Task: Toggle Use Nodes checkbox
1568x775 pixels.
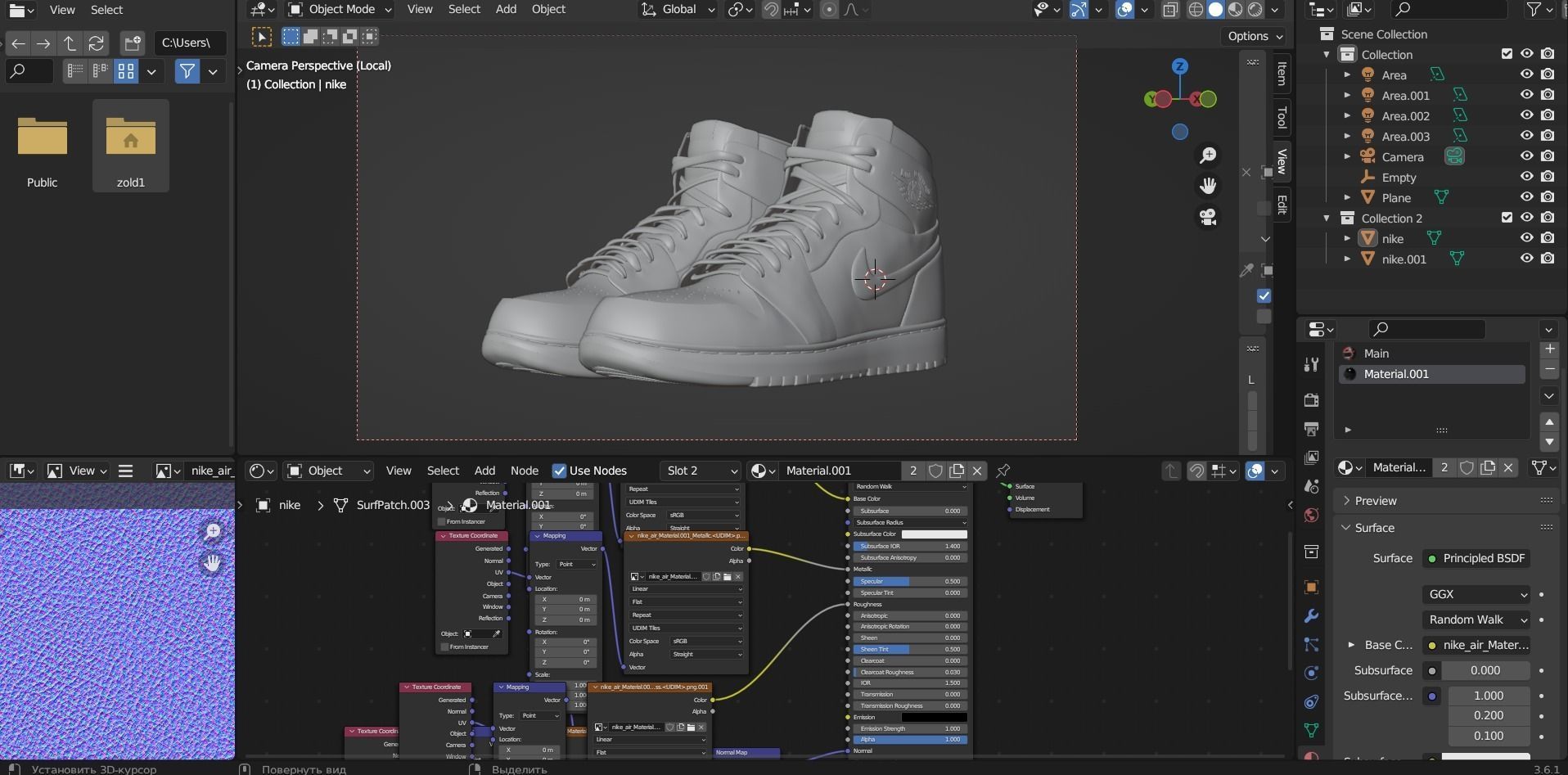Action: [x=559, y=471]
